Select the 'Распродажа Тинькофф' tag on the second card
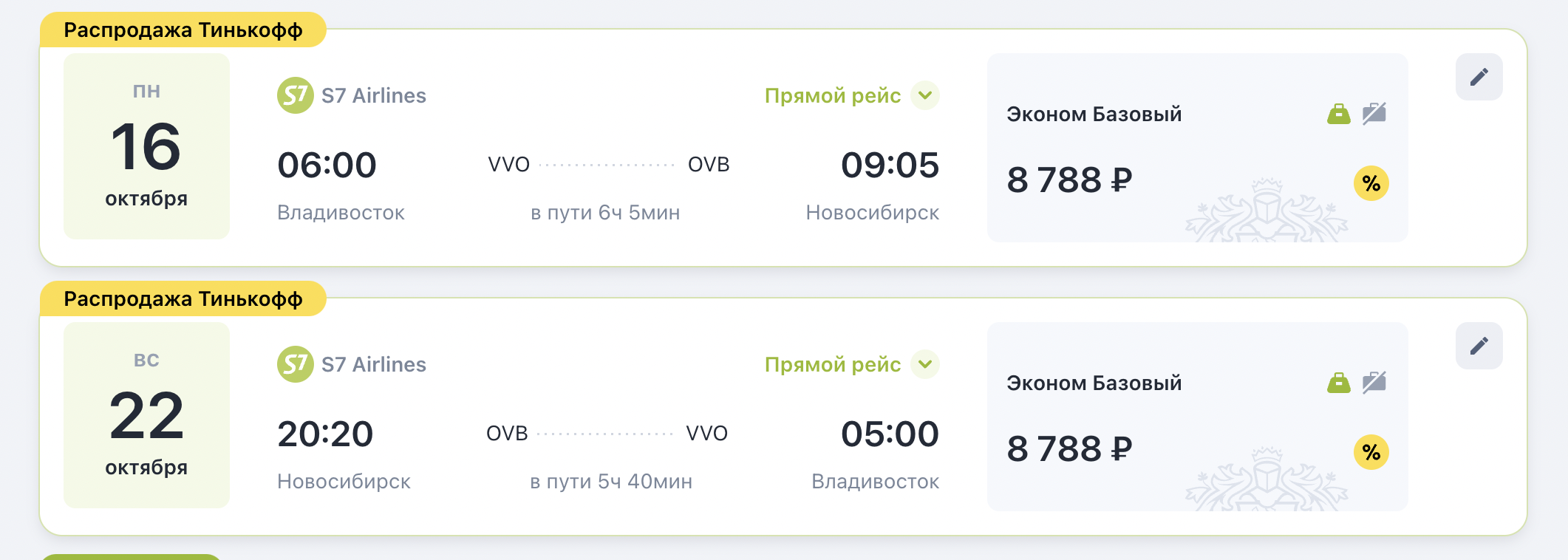The height and width of the screenshot is (560, 1568). tap(183, 299)
